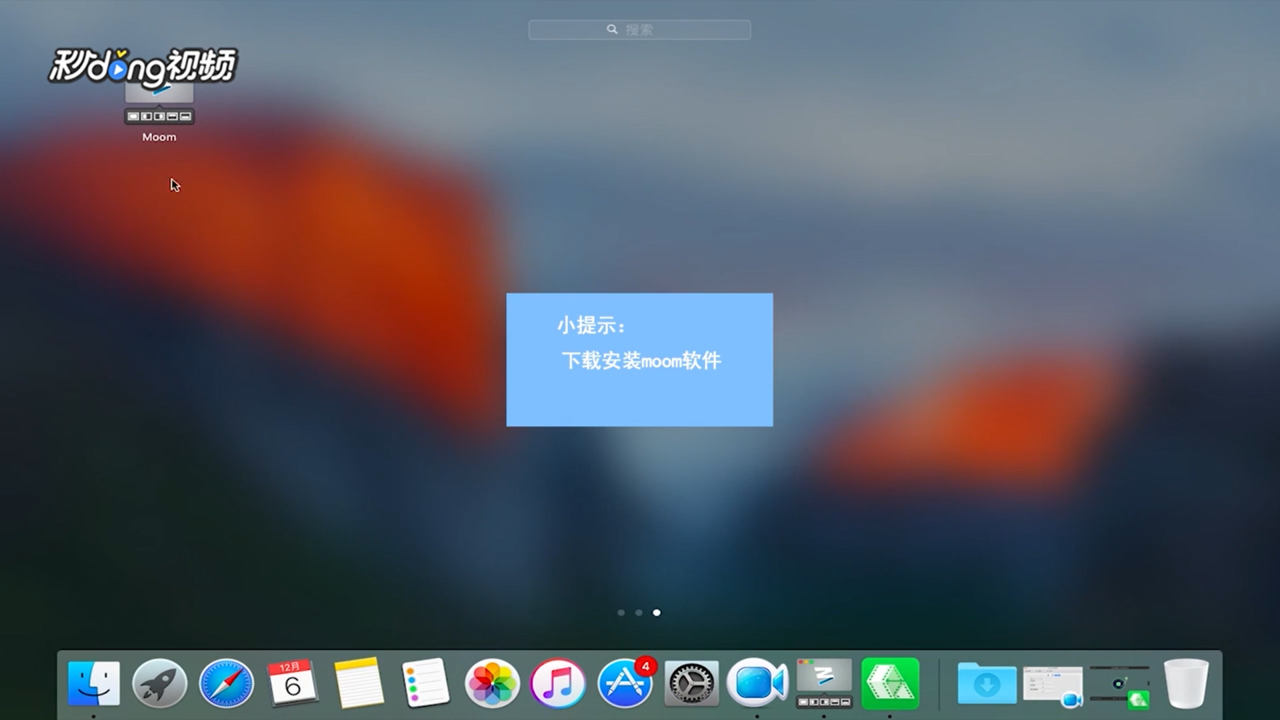
Task: Open Finder from the Dock
Action: (x=94, y=684)
